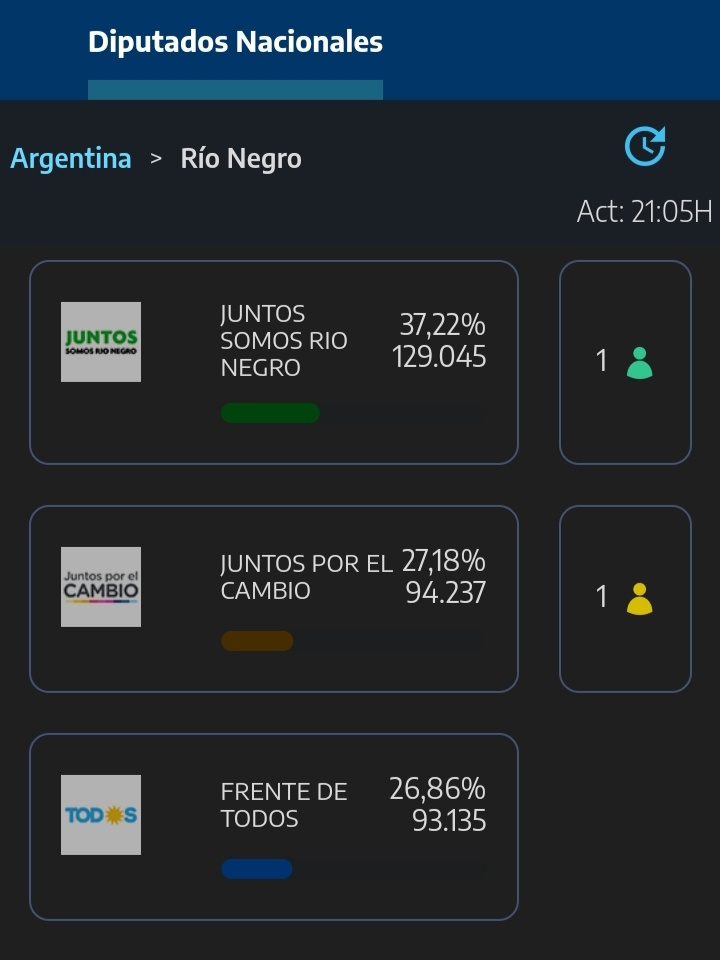Click the Todos party logo

(101, 815)
